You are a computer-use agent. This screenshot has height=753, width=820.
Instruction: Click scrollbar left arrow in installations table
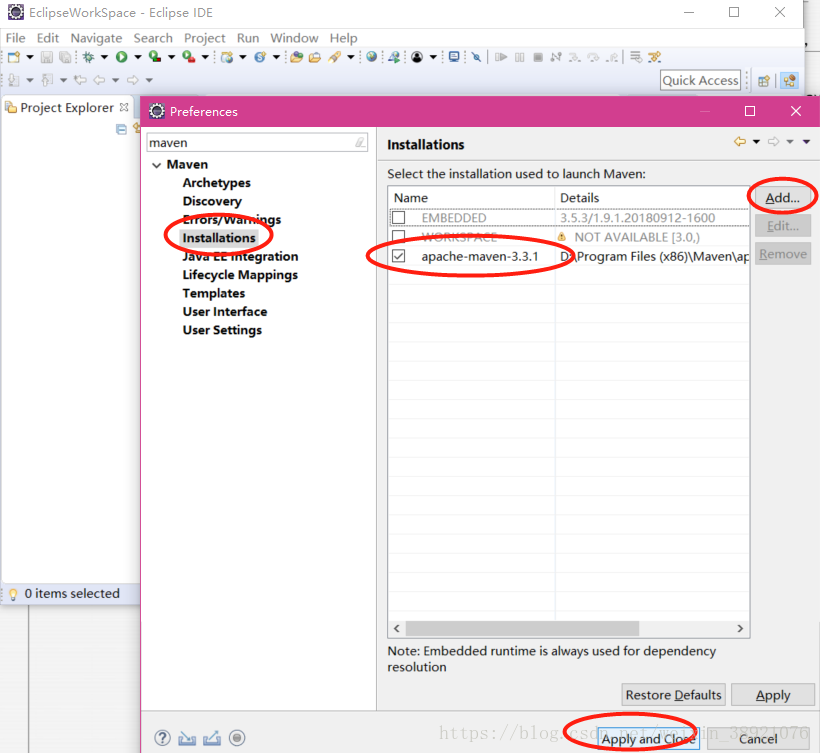point(396,628)
